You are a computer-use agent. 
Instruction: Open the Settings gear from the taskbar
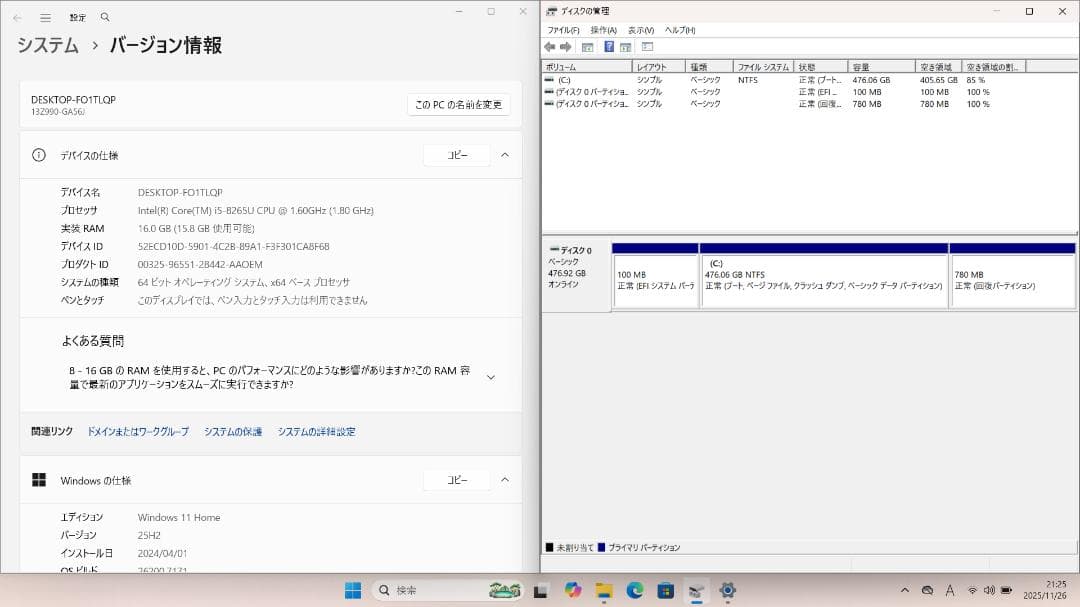pos(726,590)
